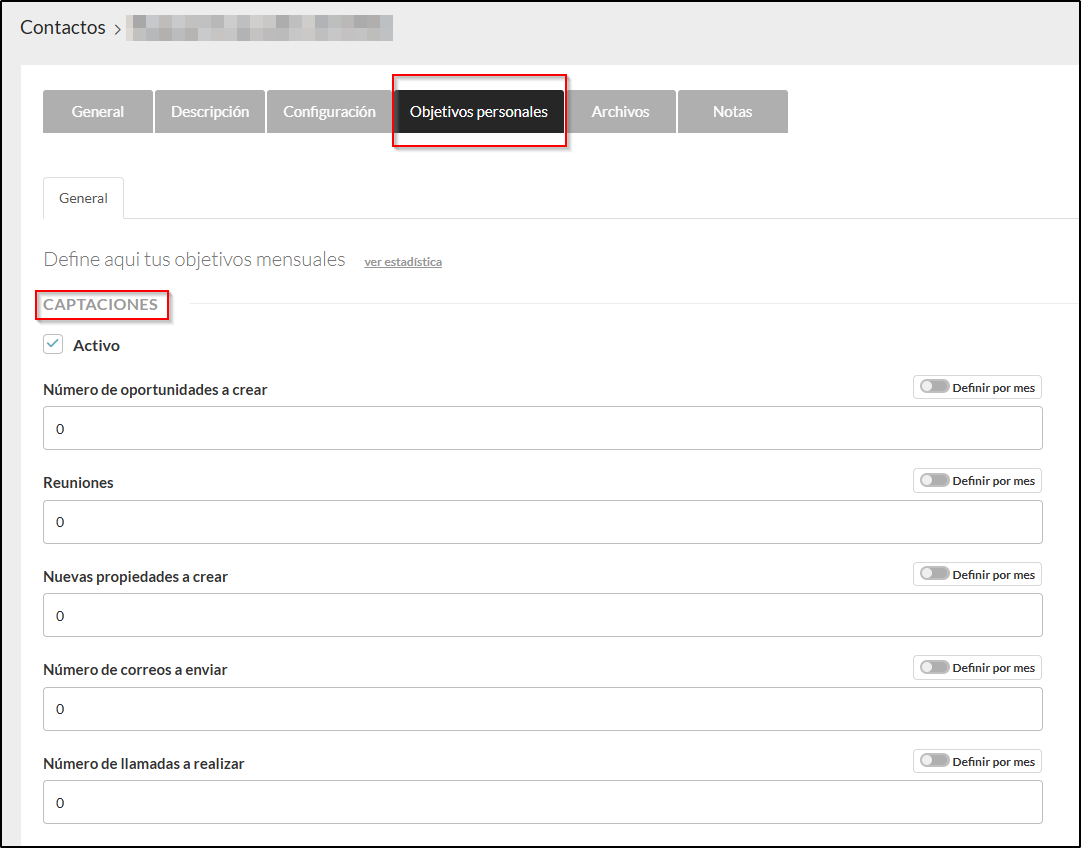
Task: Click the 'Número de llamadas a realizar' input
Action: pos(542,802)
